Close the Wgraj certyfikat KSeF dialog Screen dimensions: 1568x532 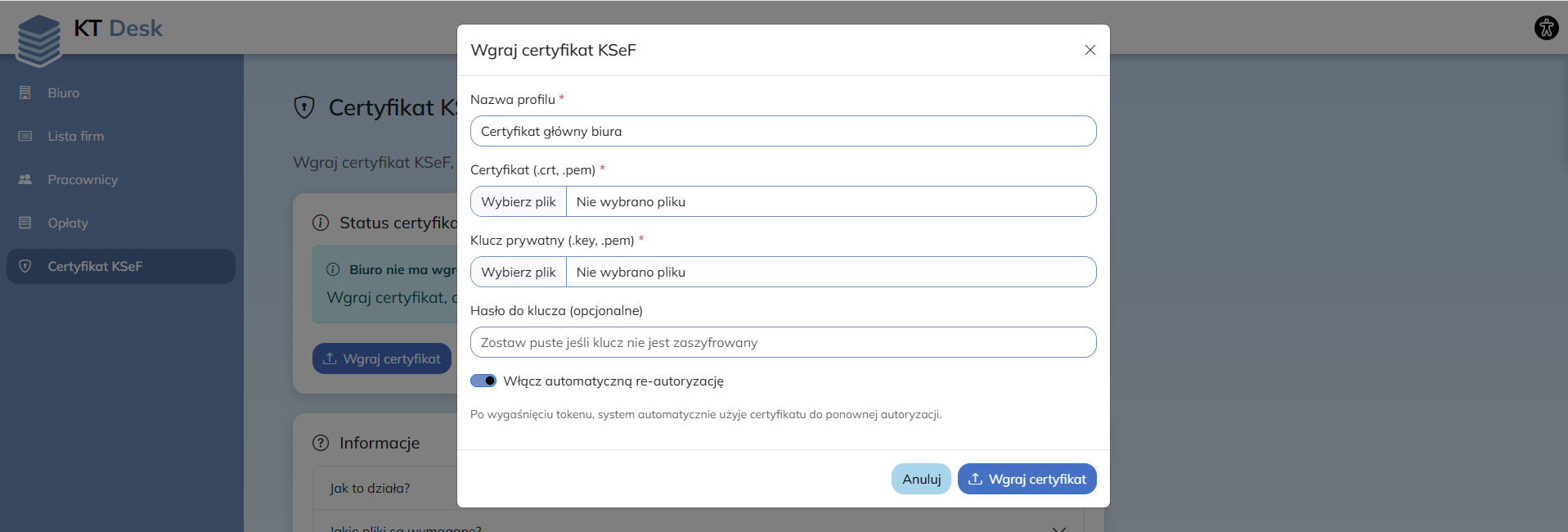coord(1090,50)
